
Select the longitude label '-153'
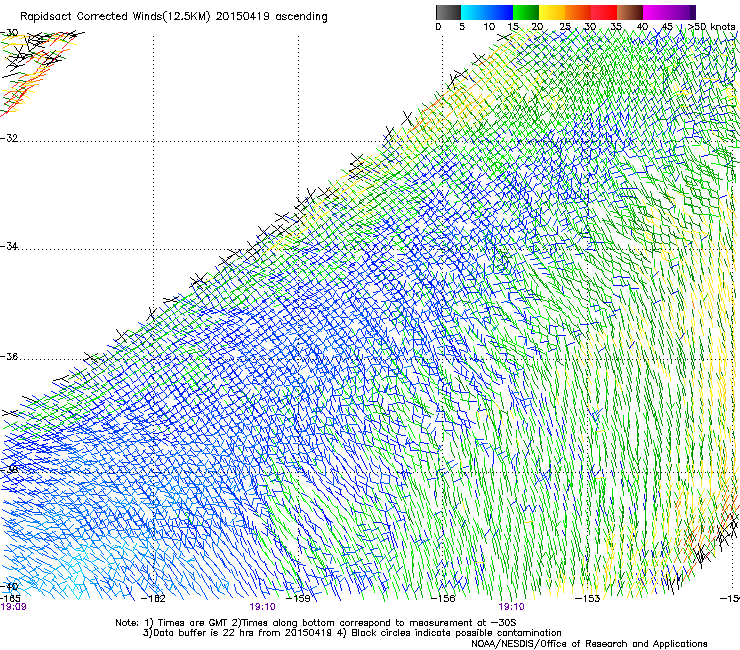coord(587,599)
